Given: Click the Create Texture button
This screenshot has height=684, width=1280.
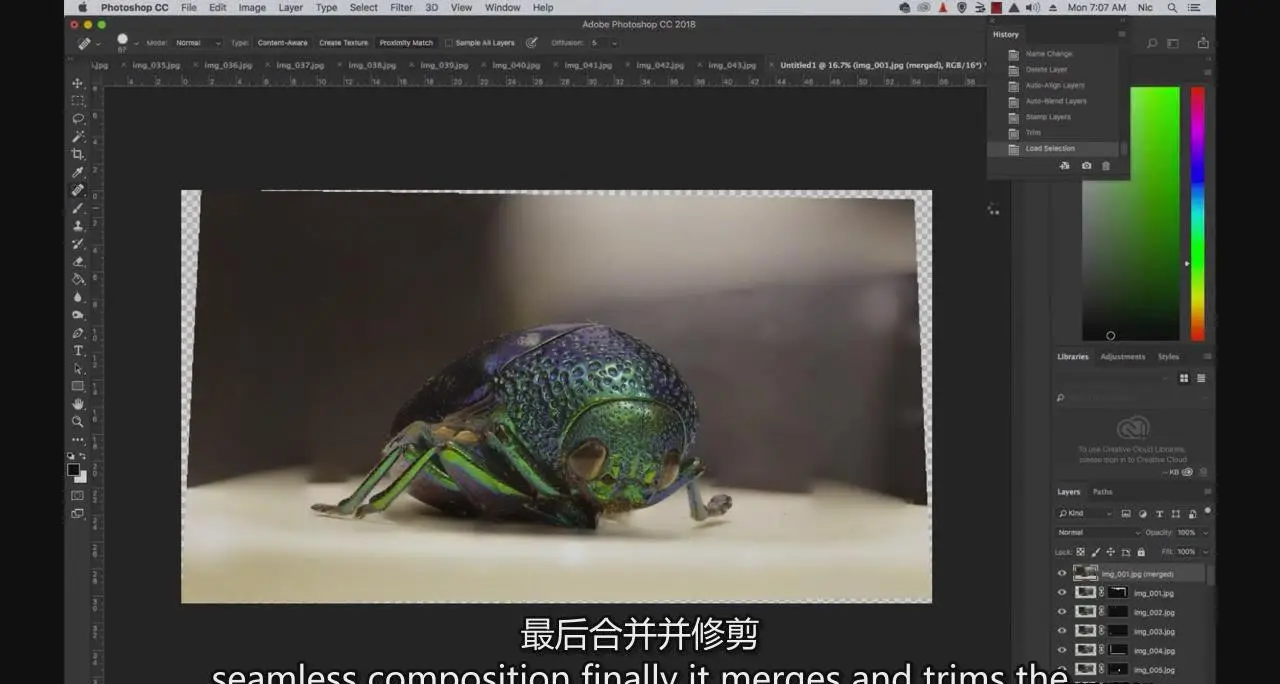Looking at the screenshot, I should tap(343, 43).
